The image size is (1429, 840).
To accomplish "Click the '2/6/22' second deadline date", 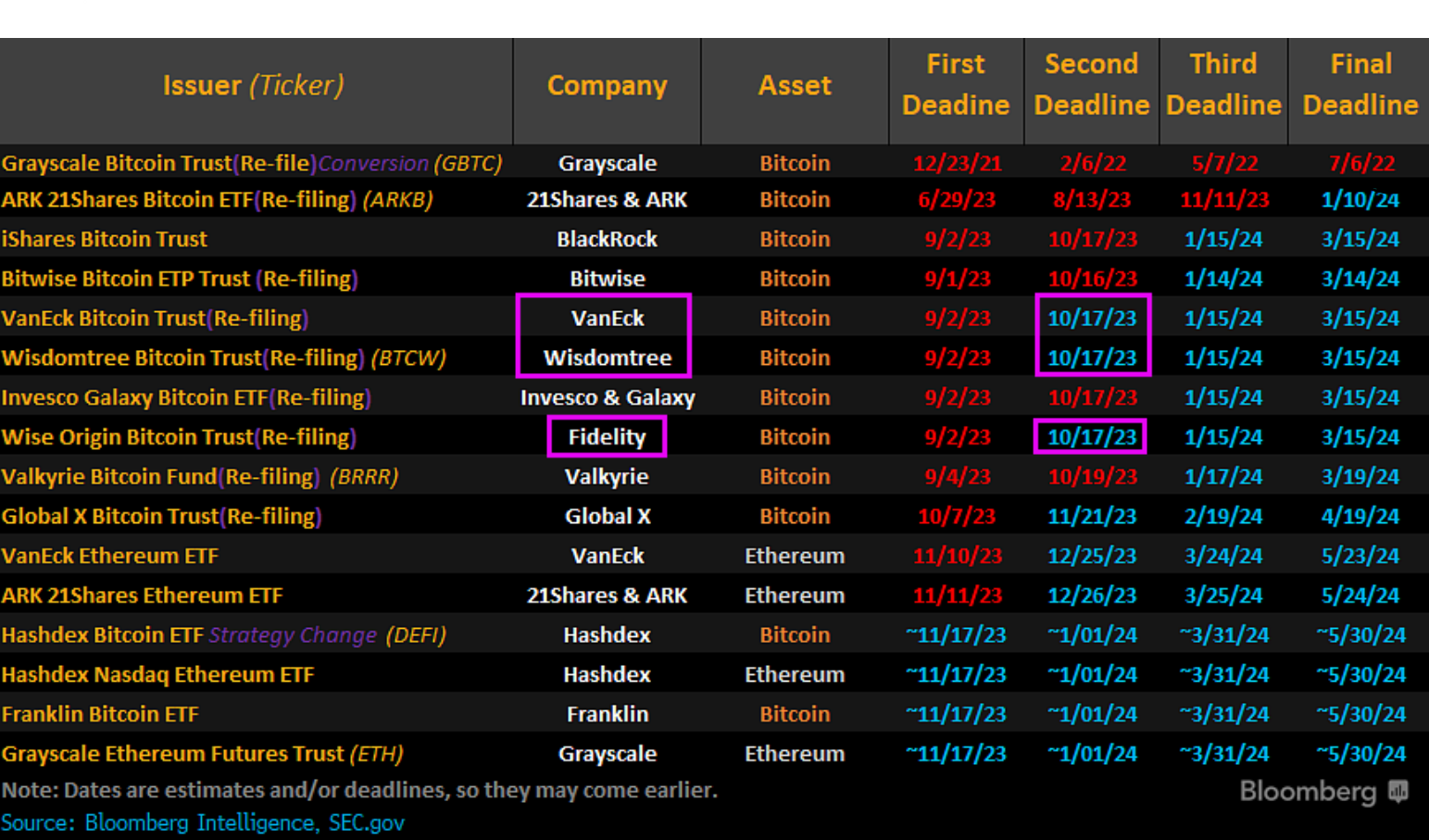I will (1093, 164).
